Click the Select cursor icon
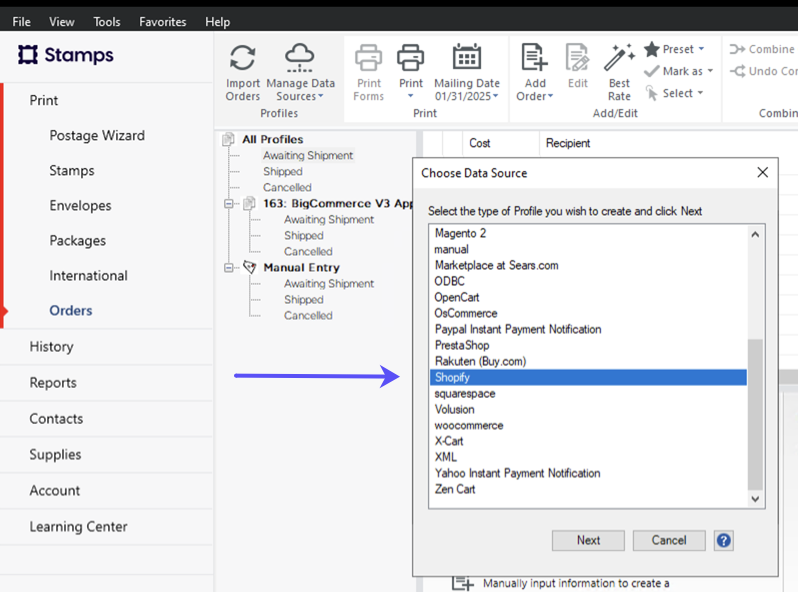This screenshot has width=798, height=592. click(x=651, y=93)
